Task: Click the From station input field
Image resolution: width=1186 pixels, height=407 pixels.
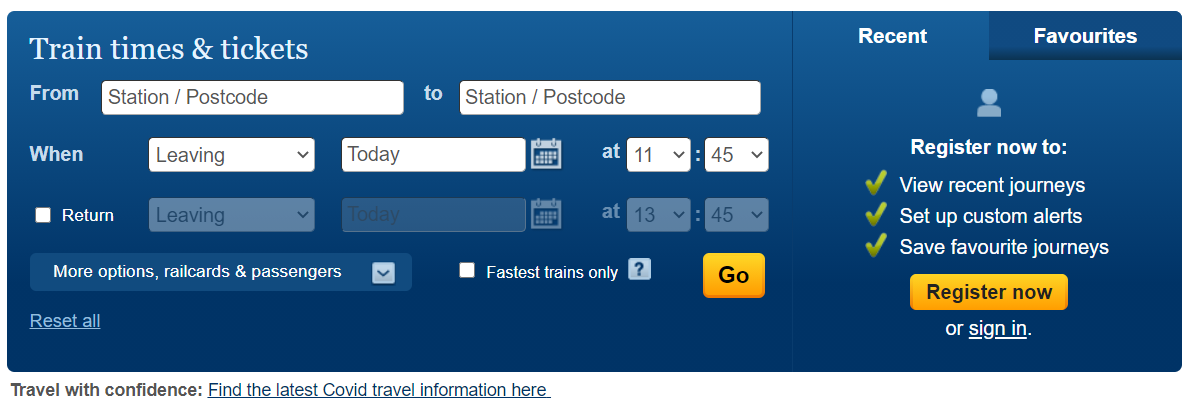Action: (252, 98)
